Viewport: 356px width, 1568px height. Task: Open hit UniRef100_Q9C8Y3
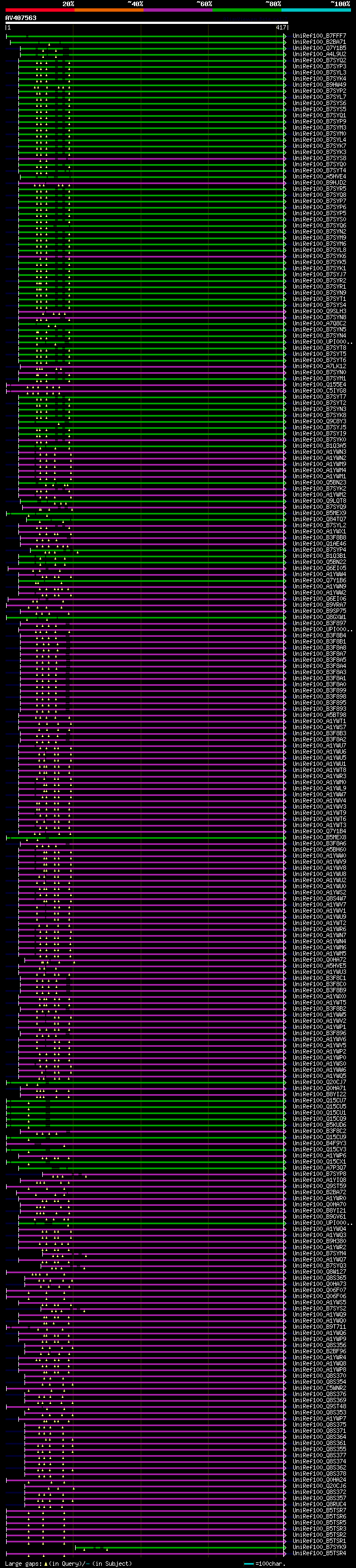coord(319,421)
